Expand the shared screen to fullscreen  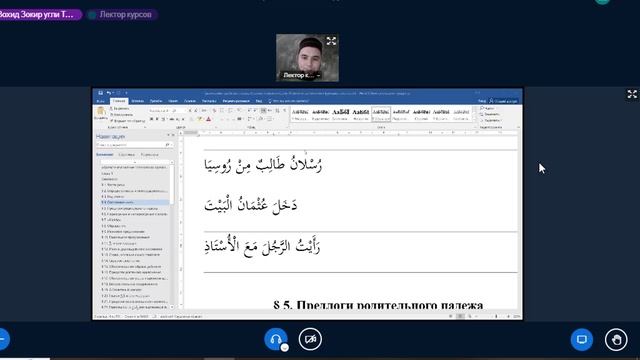click(x=632, y=94)
